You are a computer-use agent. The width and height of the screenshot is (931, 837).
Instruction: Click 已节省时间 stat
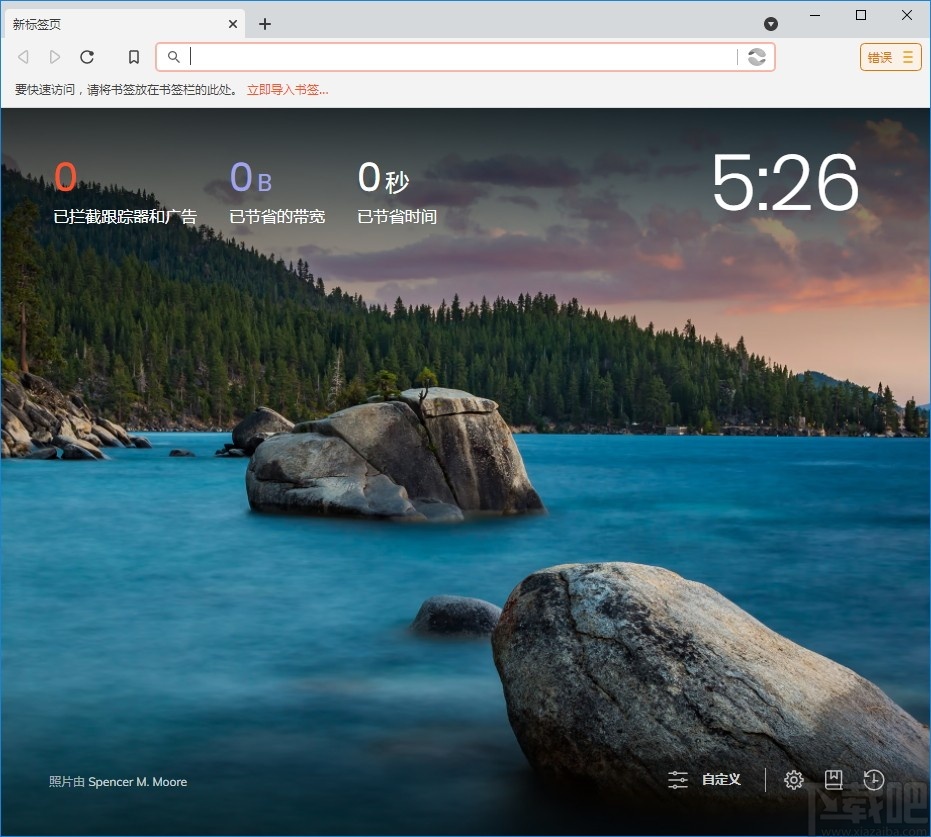(x=397, y=192)
